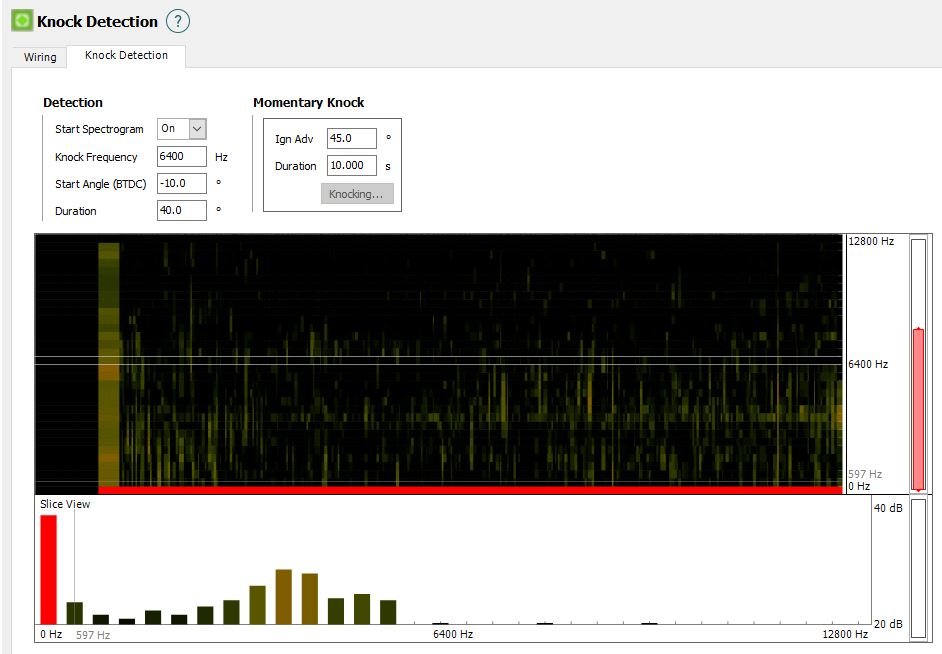Click the red strip at spectrogram bottom
The image size is (942, 654).
click(x=470, y=490)
